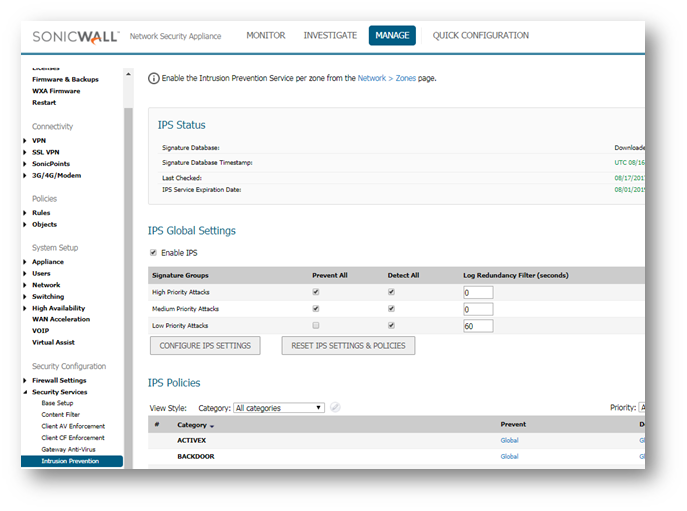Click the info icon beside the zone notice
The image size is (687, 511).
click(153, 78)
